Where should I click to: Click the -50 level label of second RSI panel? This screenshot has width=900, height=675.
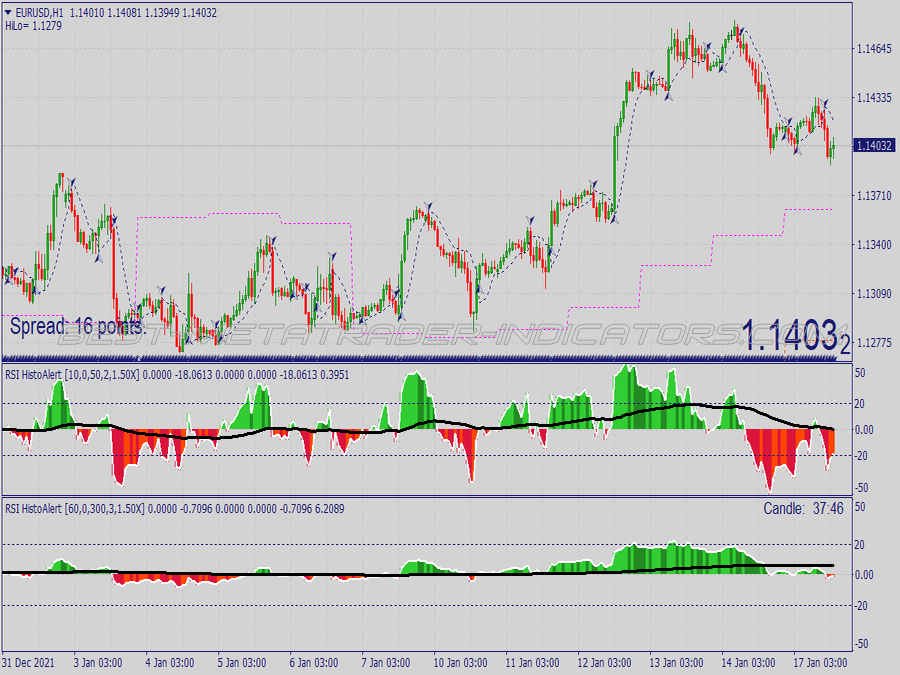[x=861, y=644]
